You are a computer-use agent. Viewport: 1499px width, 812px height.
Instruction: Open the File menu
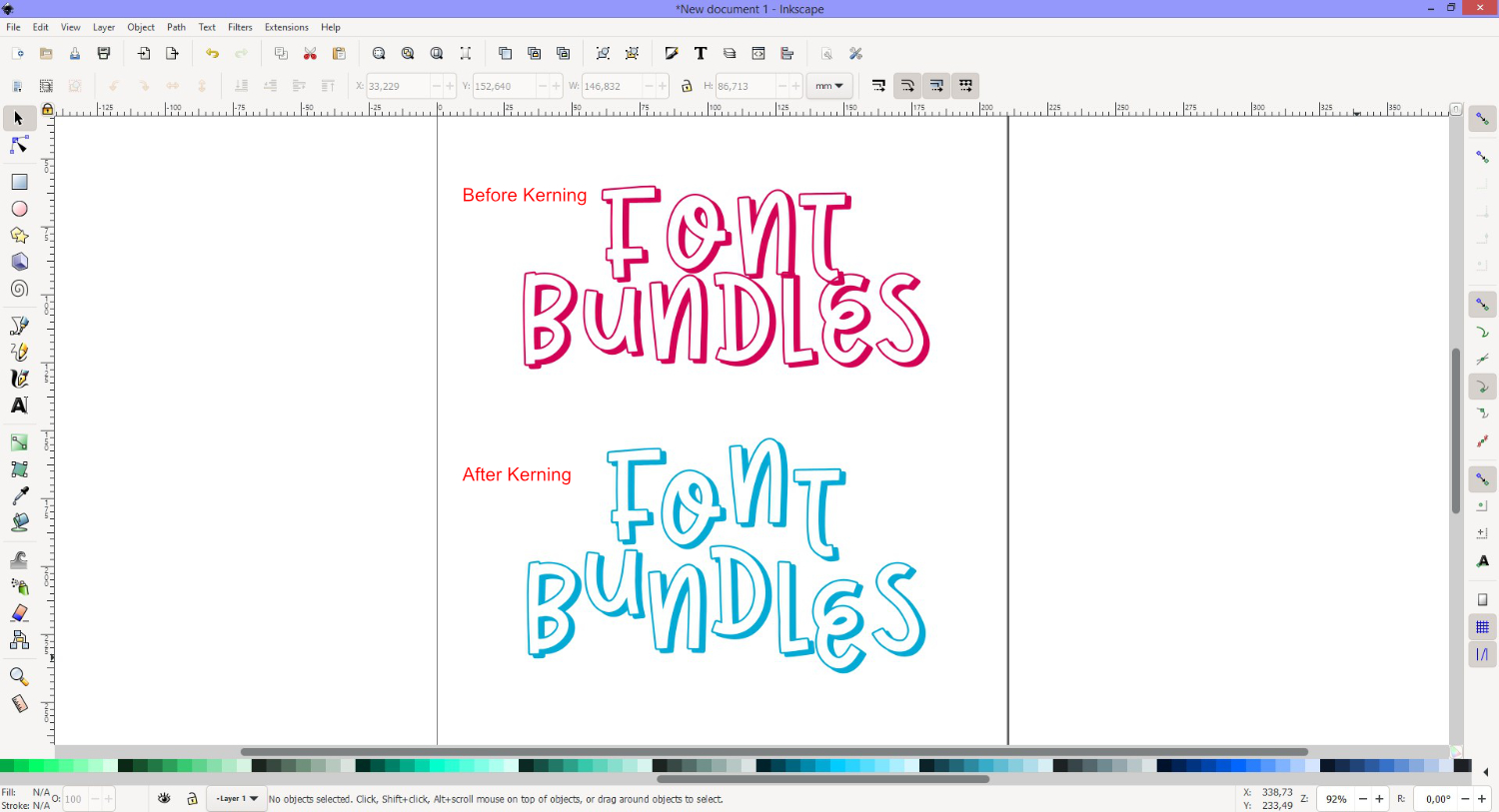click(13, 27)
